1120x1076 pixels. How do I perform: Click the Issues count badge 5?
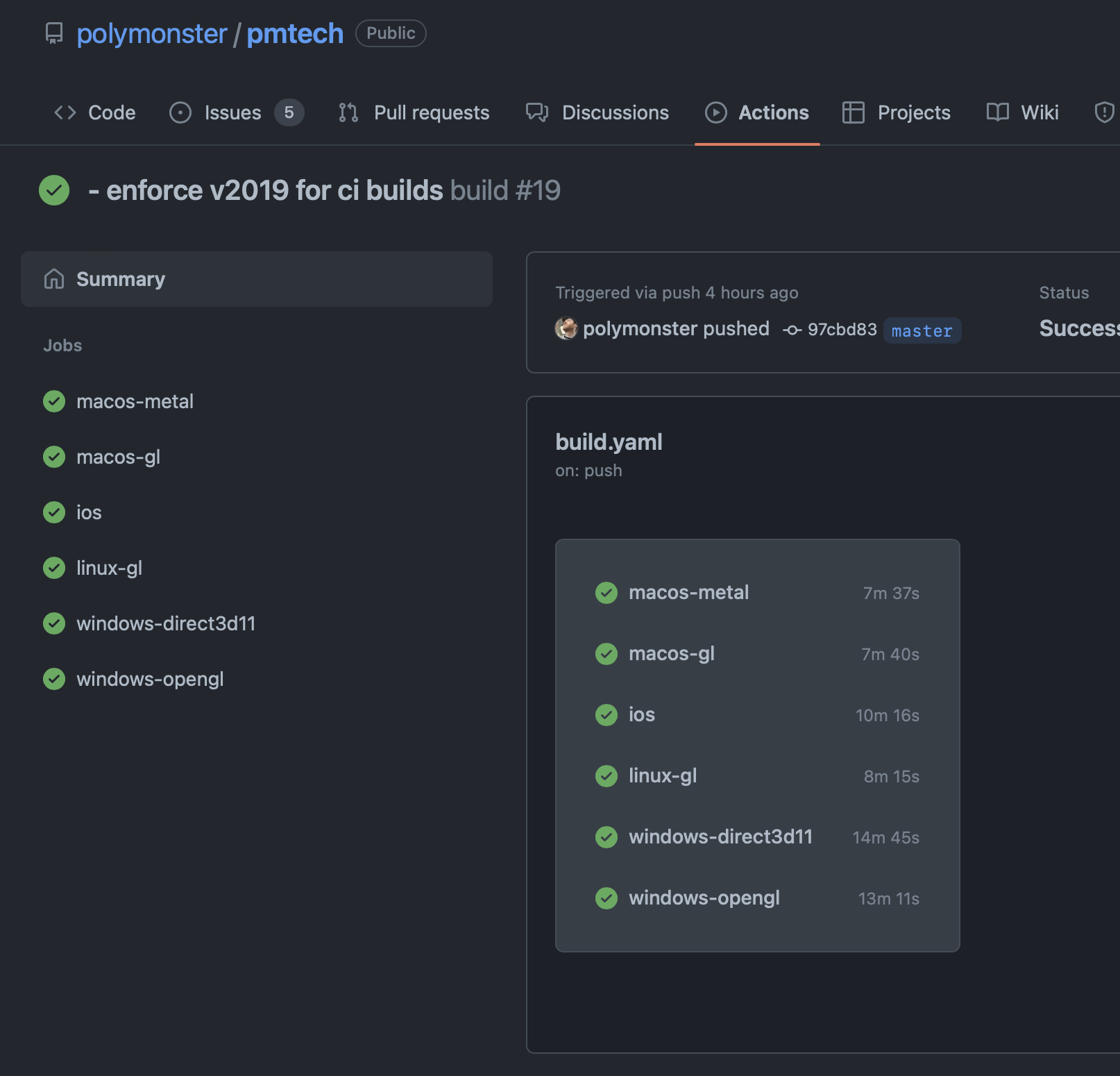[289, 112]
